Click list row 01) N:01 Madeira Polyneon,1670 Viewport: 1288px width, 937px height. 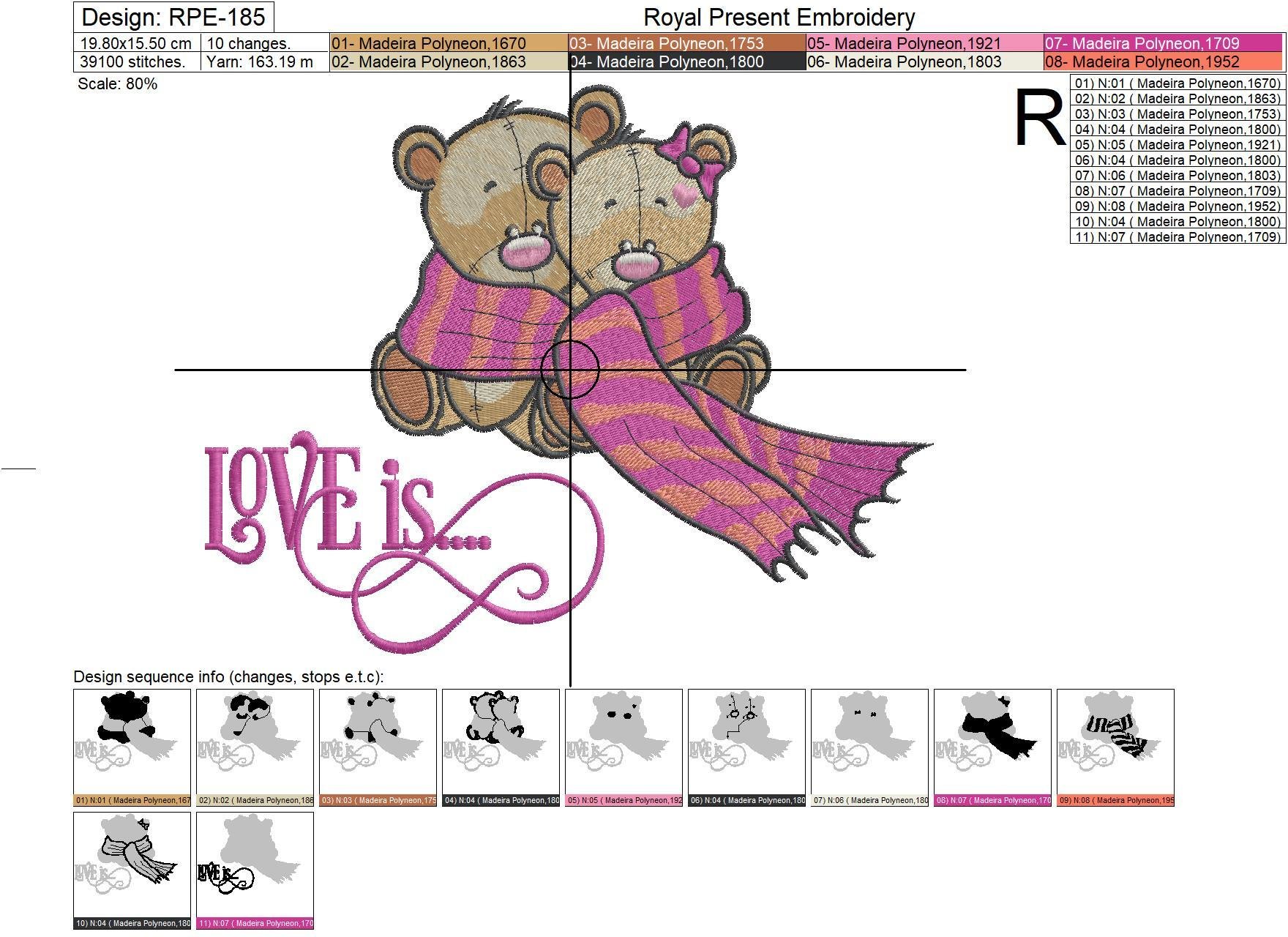[1178, 83]
